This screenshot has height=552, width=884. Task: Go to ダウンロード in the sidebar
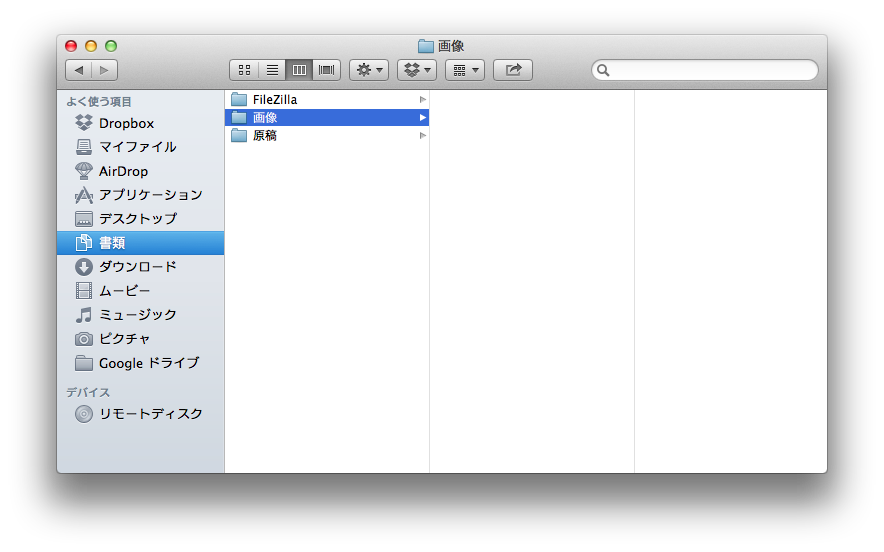click(137, 267)
